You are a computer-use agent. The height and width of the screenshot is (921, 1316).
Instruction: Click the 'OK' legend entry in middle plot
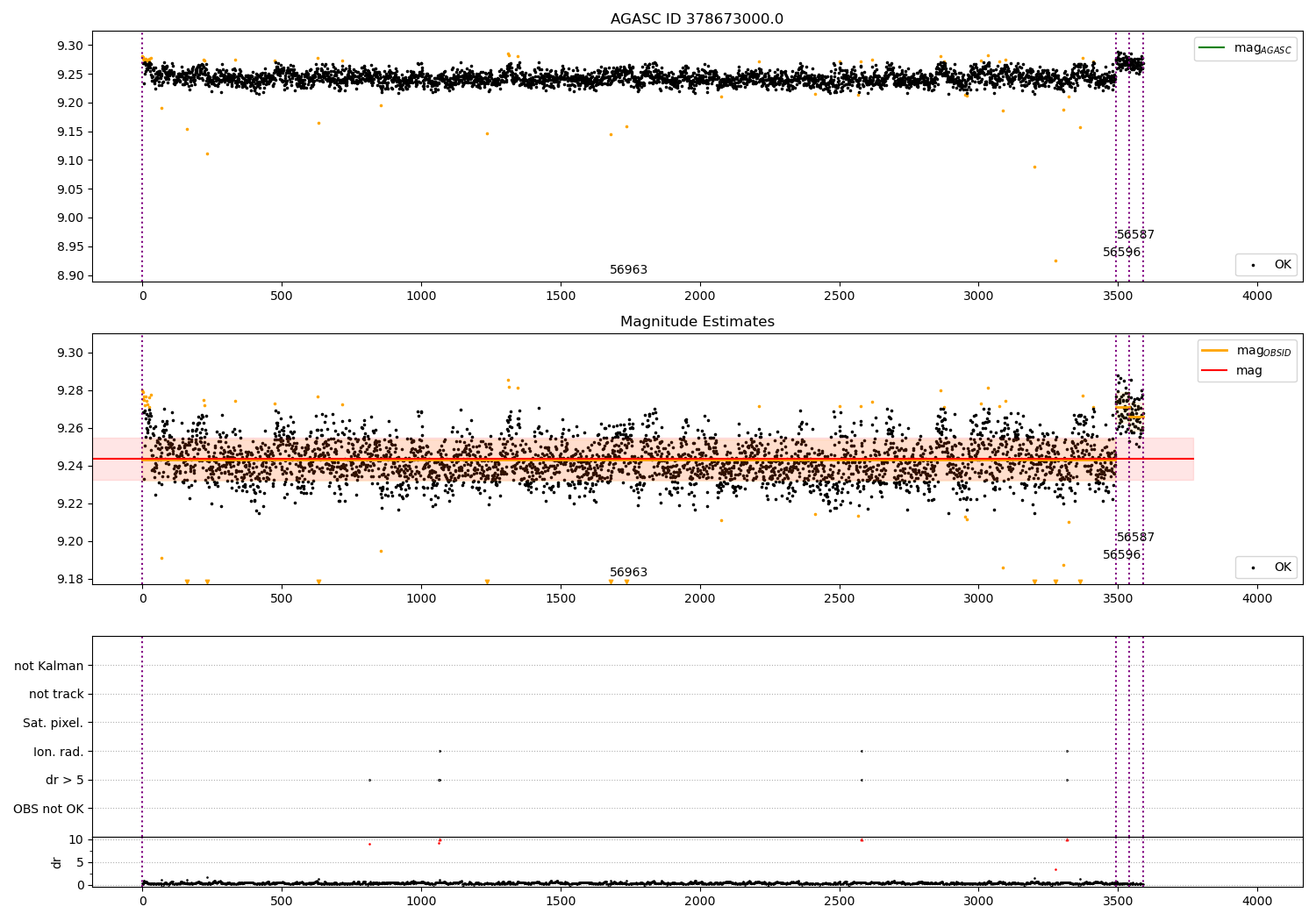tap(1266, 568)
